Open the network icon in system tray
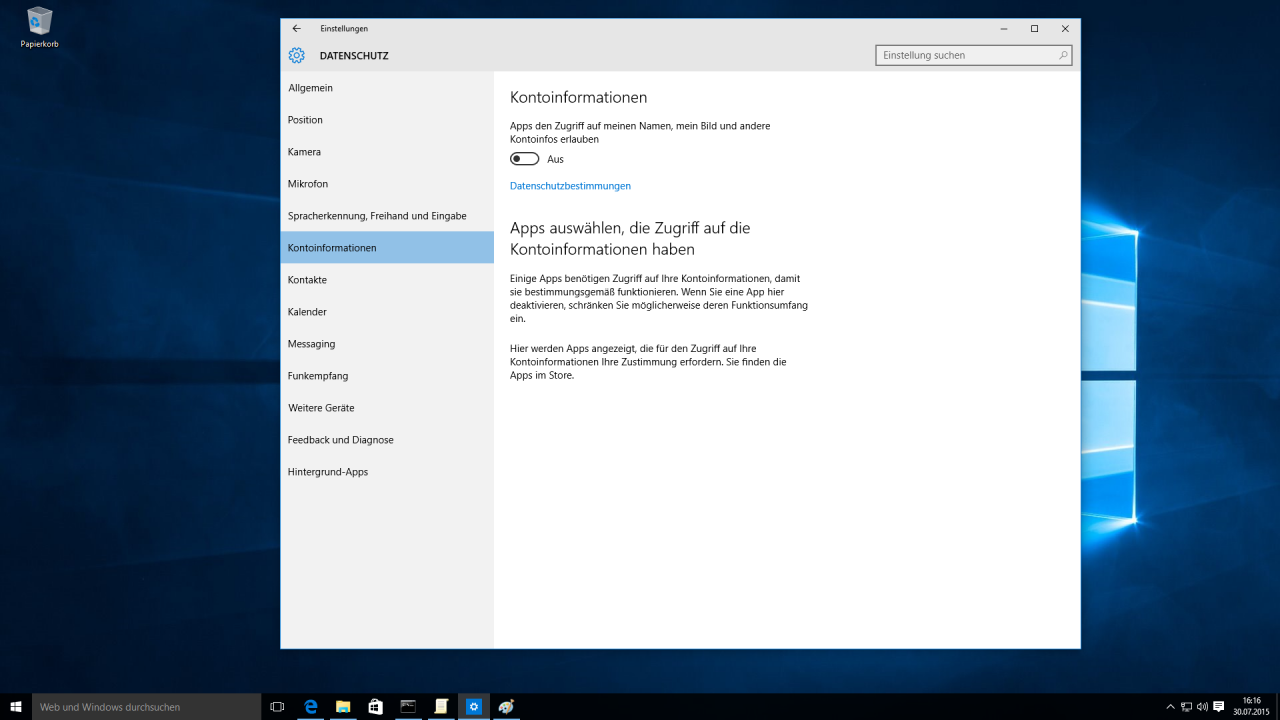 [1186, 707]
